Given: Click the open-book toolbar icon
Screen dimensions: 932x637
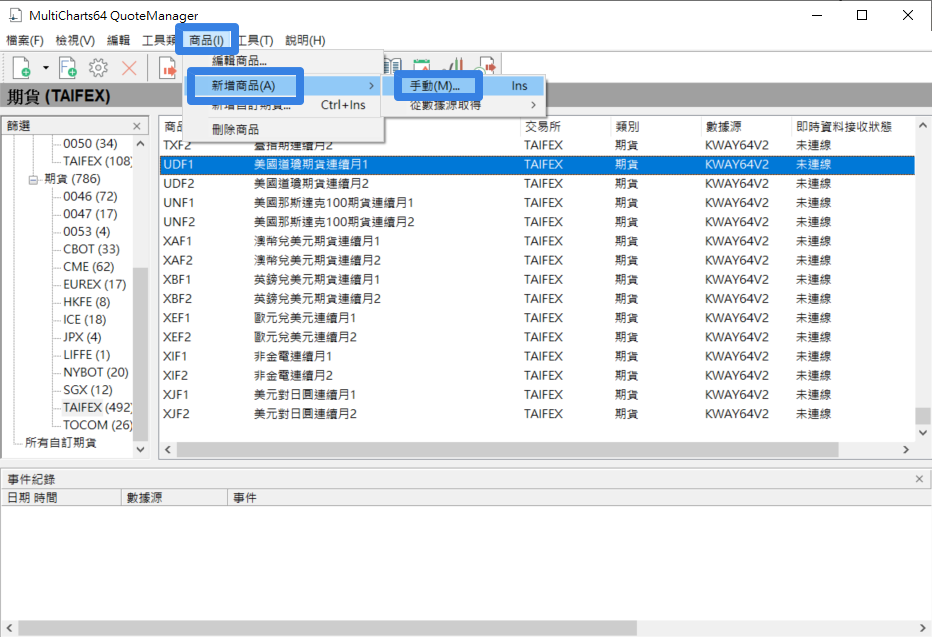Looking at the screenshot, I should 393,65.
